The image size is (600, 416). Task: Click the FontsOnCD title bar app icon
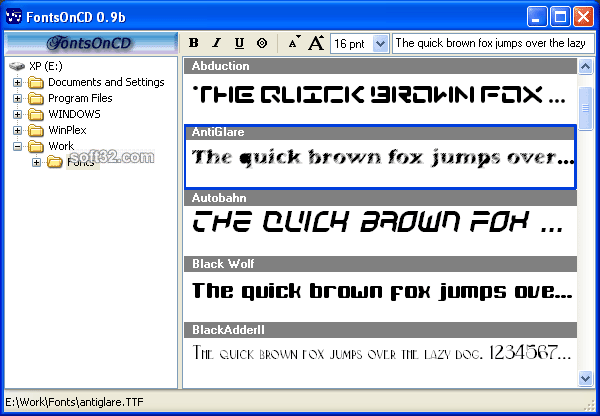click(14, 16)
